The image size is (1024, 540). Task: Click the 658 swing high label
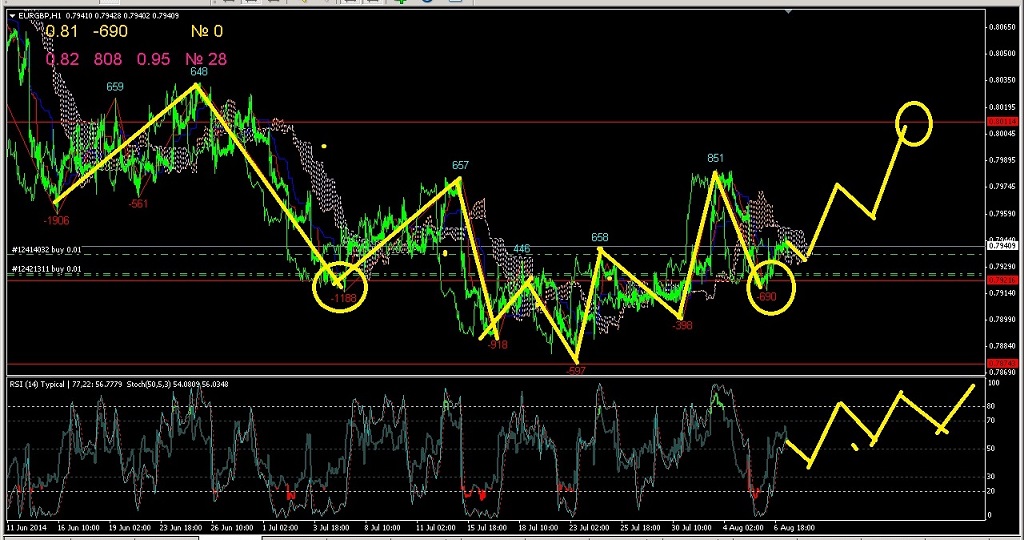[600, 238]
